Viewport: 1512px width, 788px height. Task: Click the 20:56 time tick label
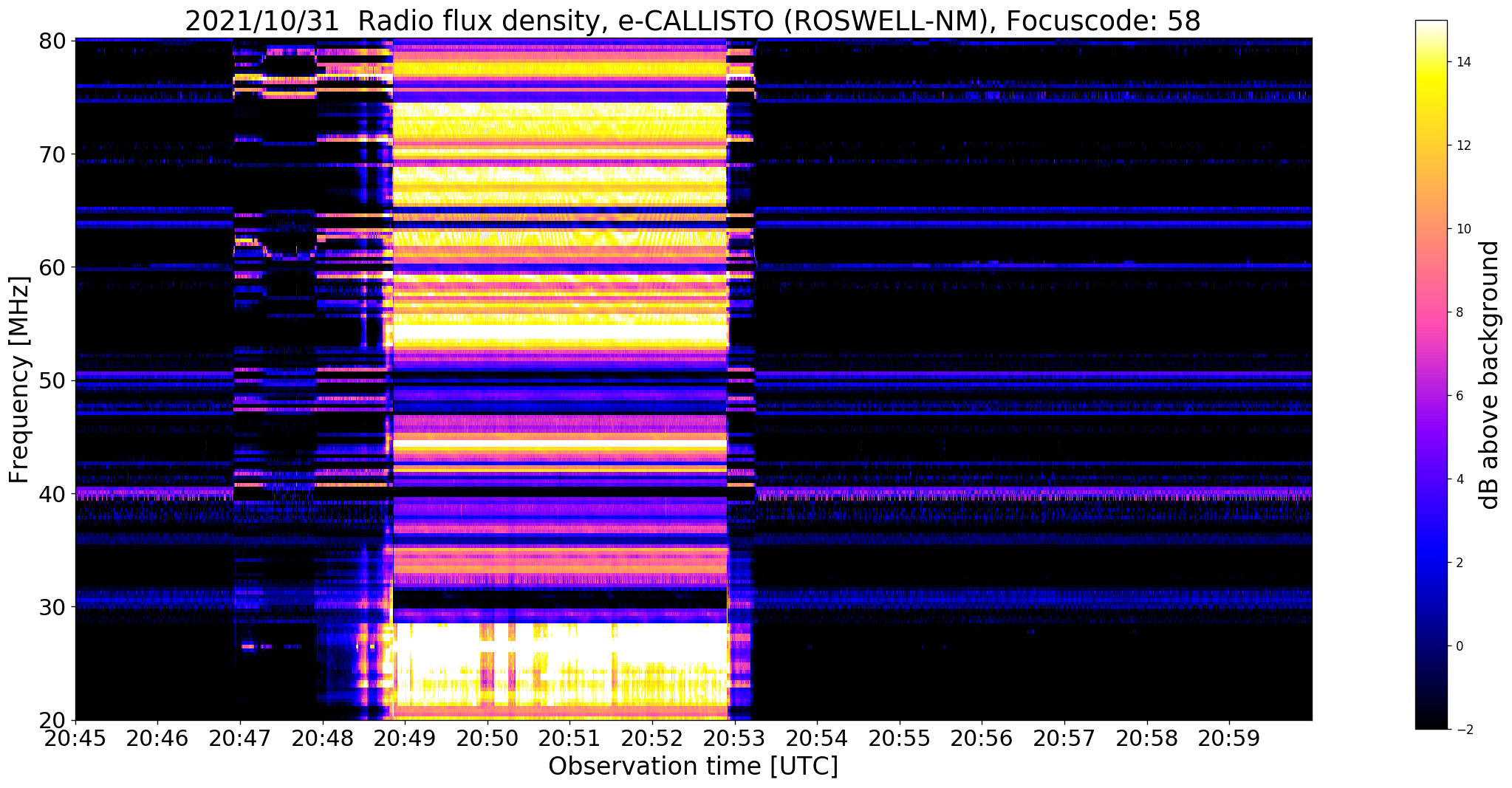click(982, 738)
